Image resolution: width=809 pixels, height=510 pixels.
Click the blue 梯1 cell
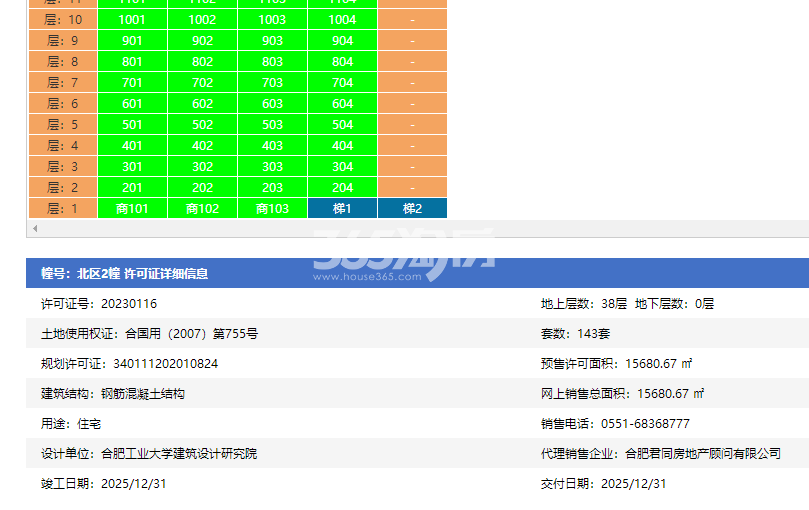343,209
